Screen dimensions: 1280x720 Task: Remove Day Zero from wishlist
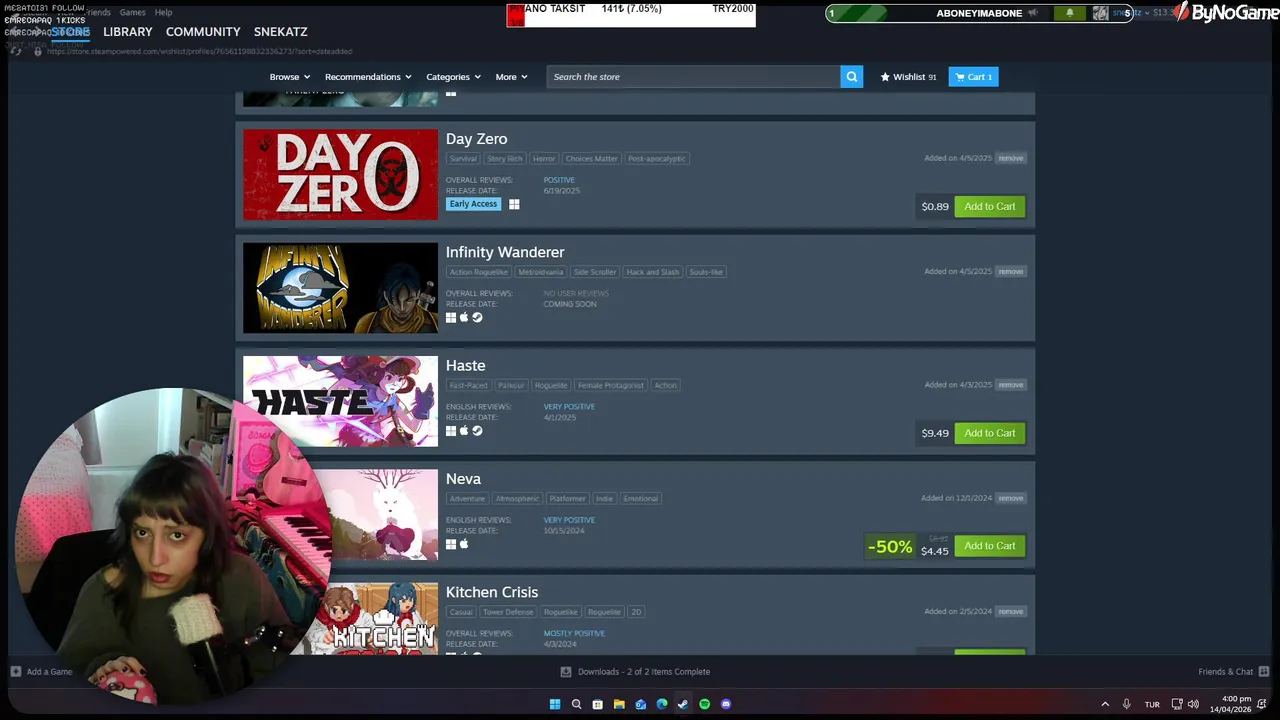coord(1011,158)
